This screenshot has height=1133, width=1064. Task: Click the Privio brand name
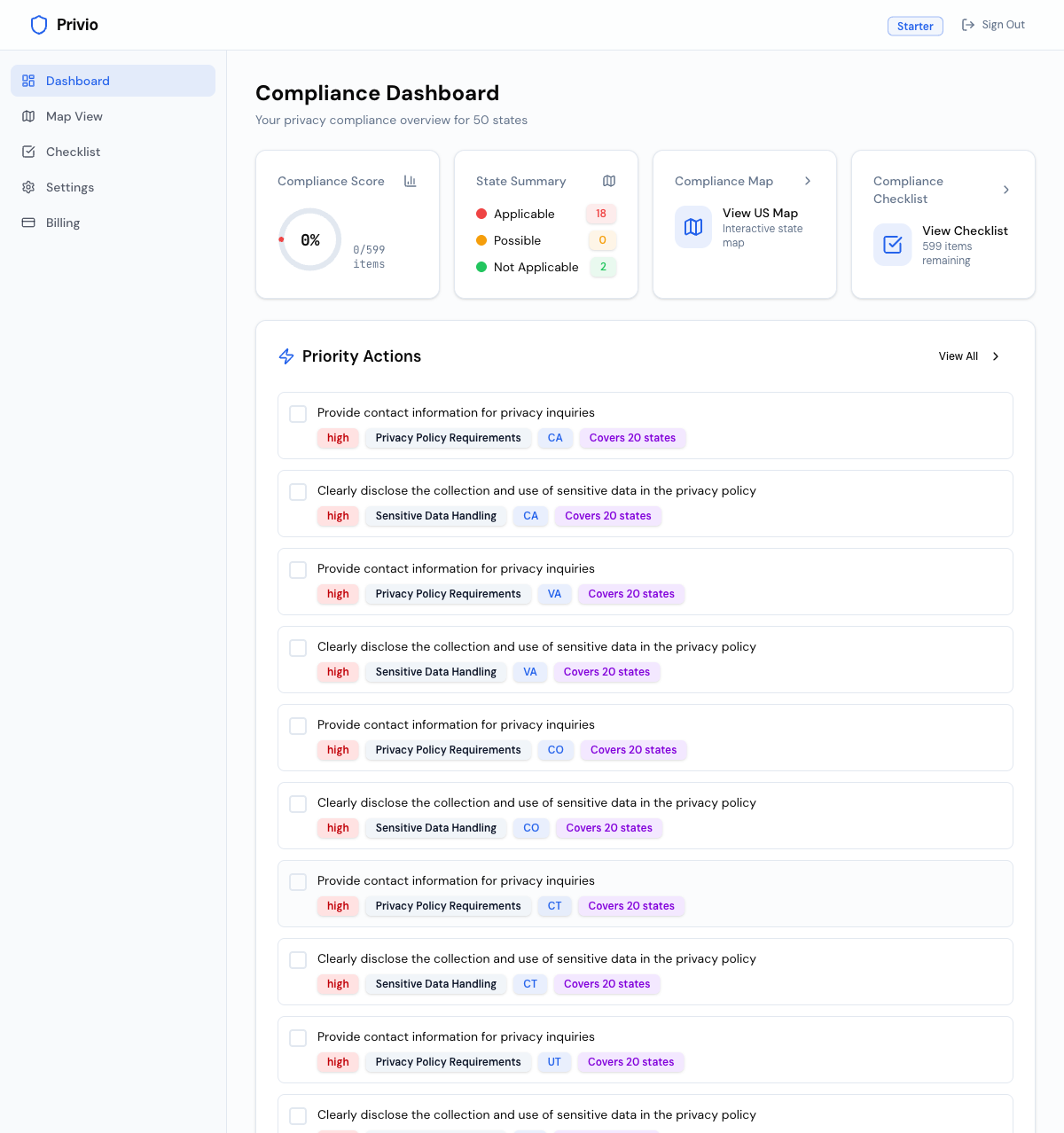[x=77, y=25]
